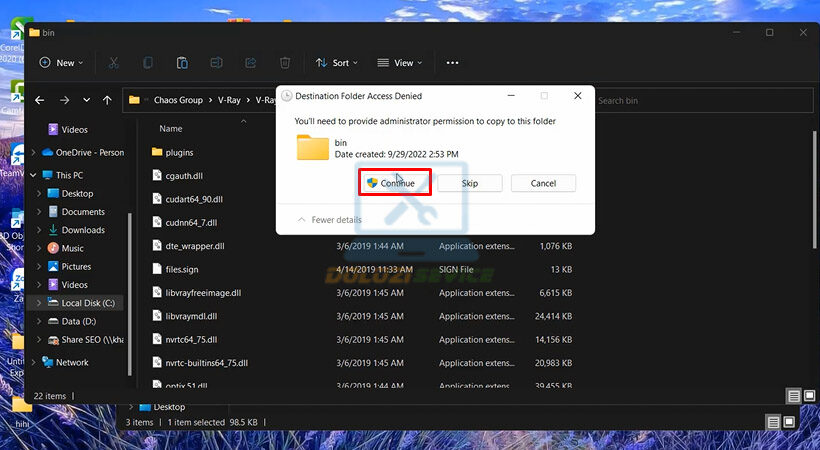Select Local Disk (C:) in sidebar
The image size is (820, 450).
(88, 302)
